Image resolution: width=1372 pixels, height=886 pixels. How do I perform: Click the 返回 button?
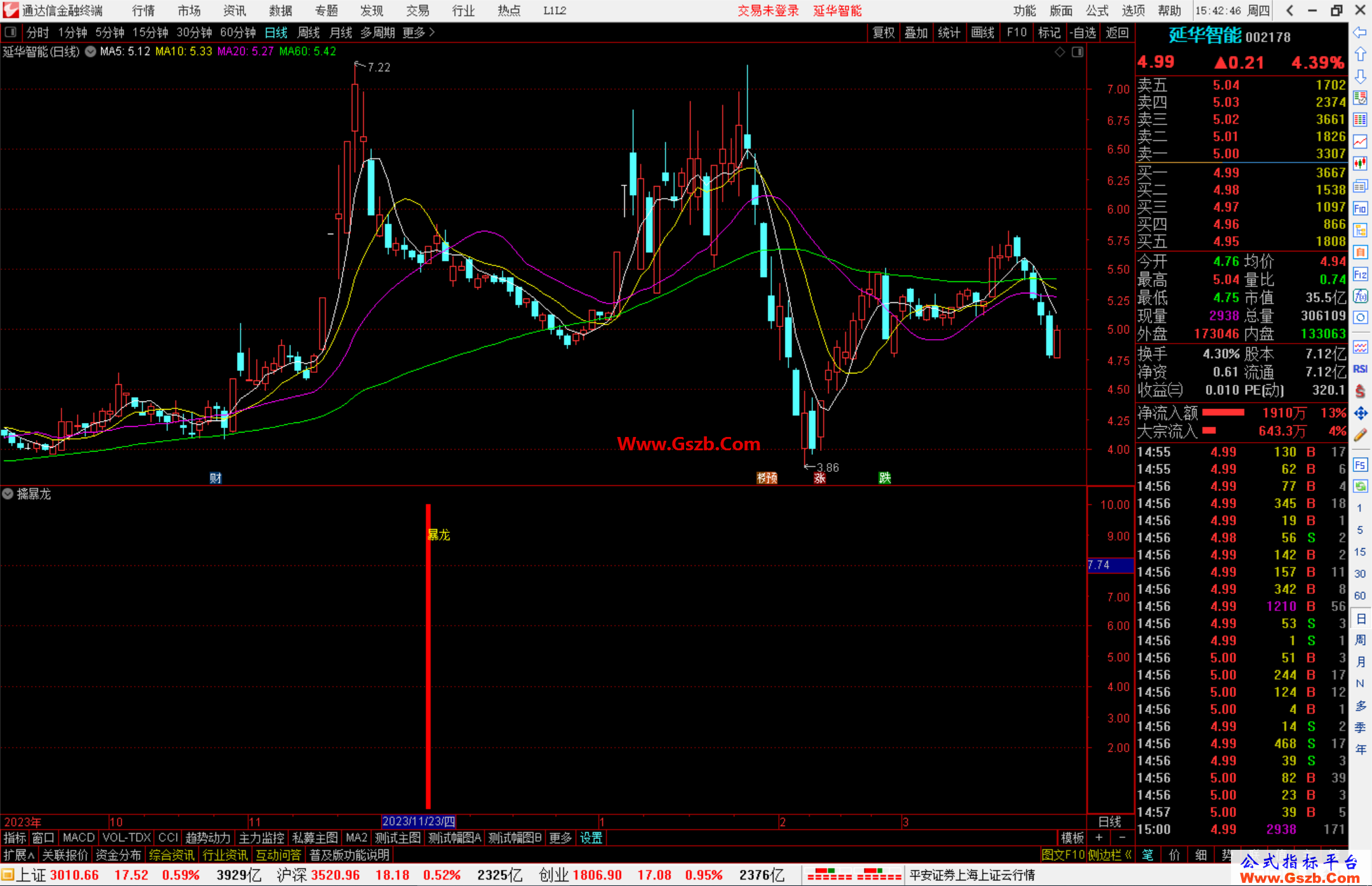click(x=1117, y=32)
